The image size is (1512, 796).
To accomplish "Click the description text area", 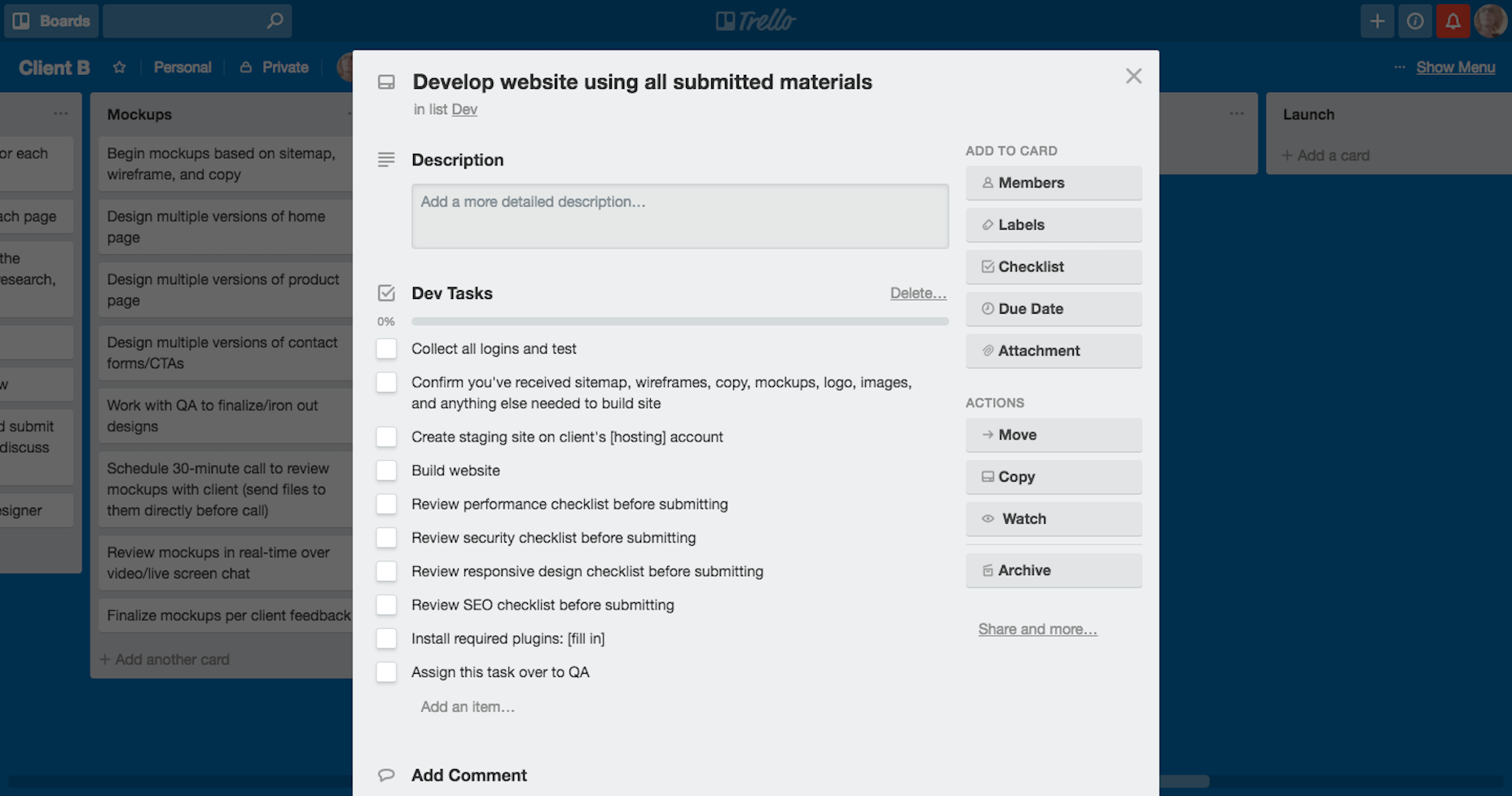I will point(680,216).
